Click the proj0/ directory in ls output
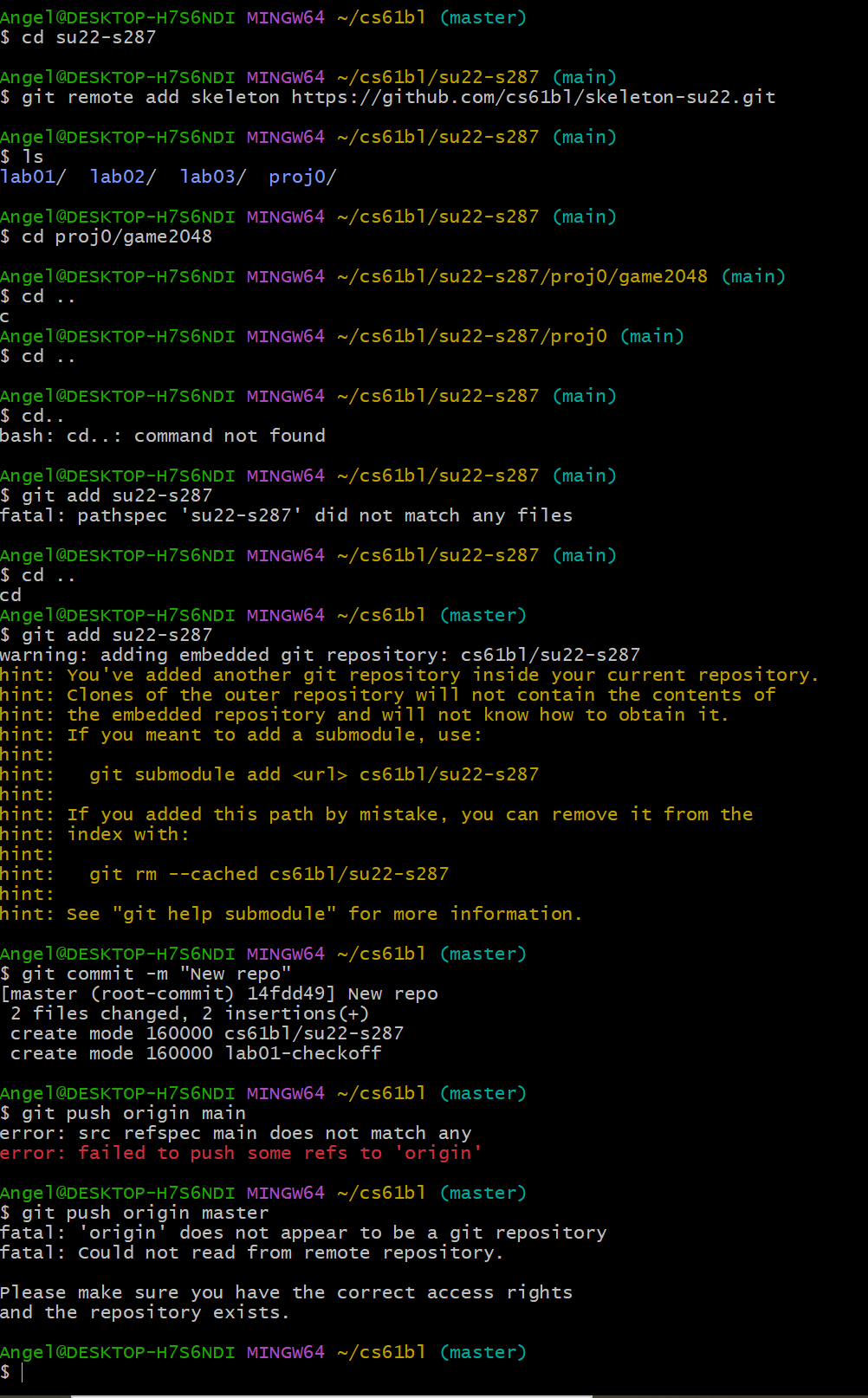868x1398 pixels. 302,177
